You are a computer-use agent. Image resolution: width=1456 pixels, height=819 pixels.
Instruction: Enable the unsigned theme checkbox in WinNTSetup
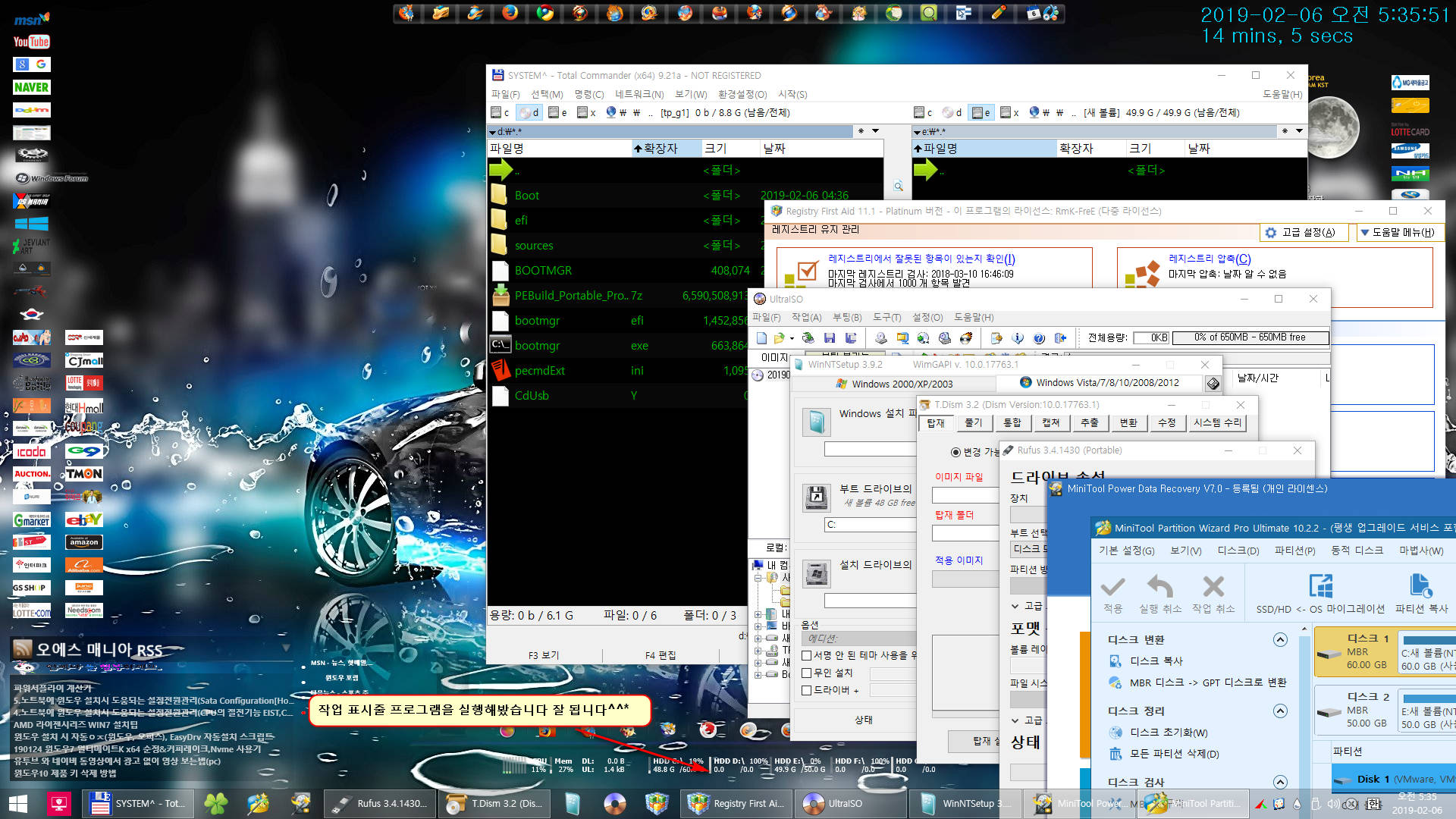tap(807, 655)
